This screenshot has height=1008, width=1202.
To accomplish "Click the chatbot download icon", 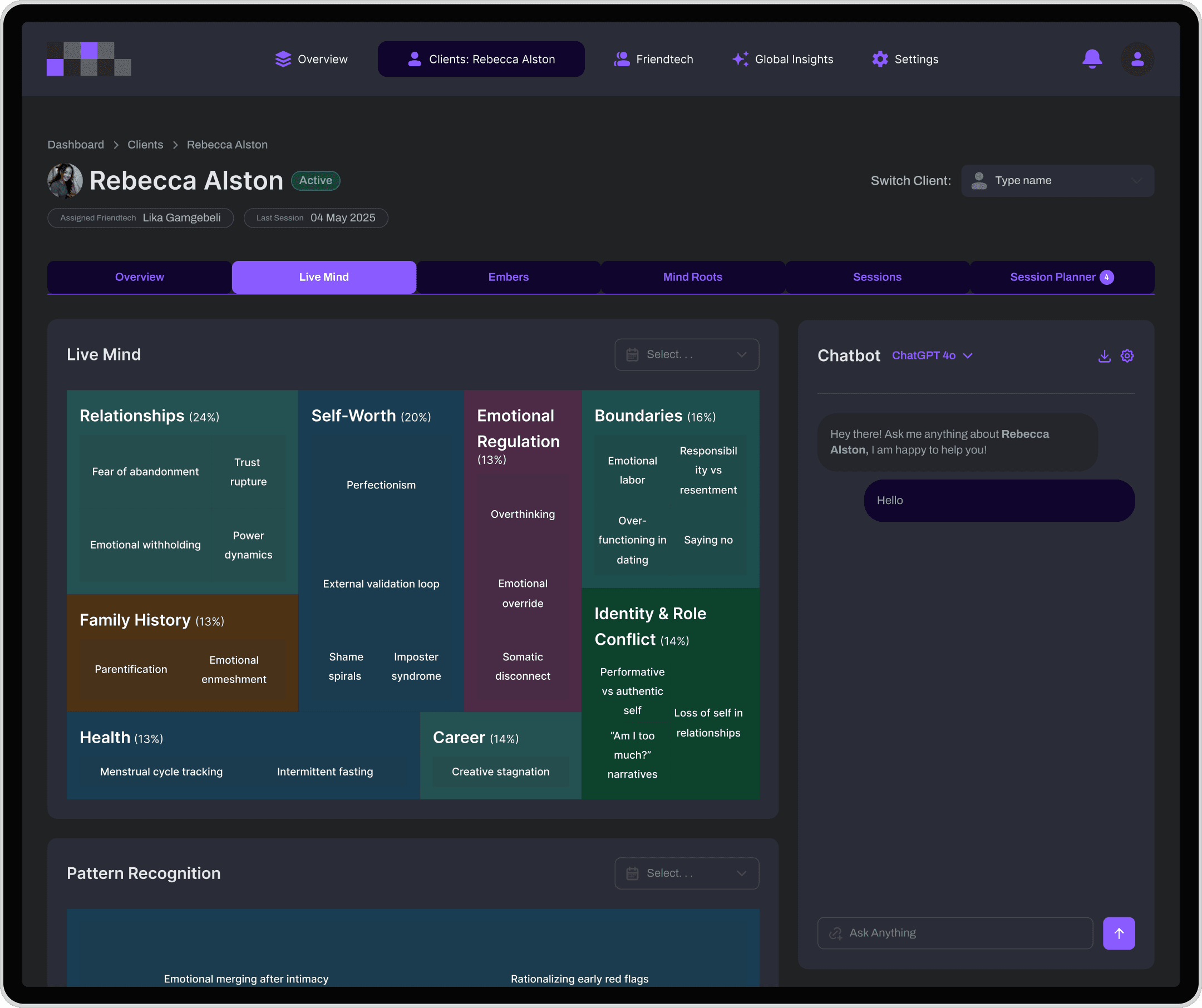I will point(1104,356).
